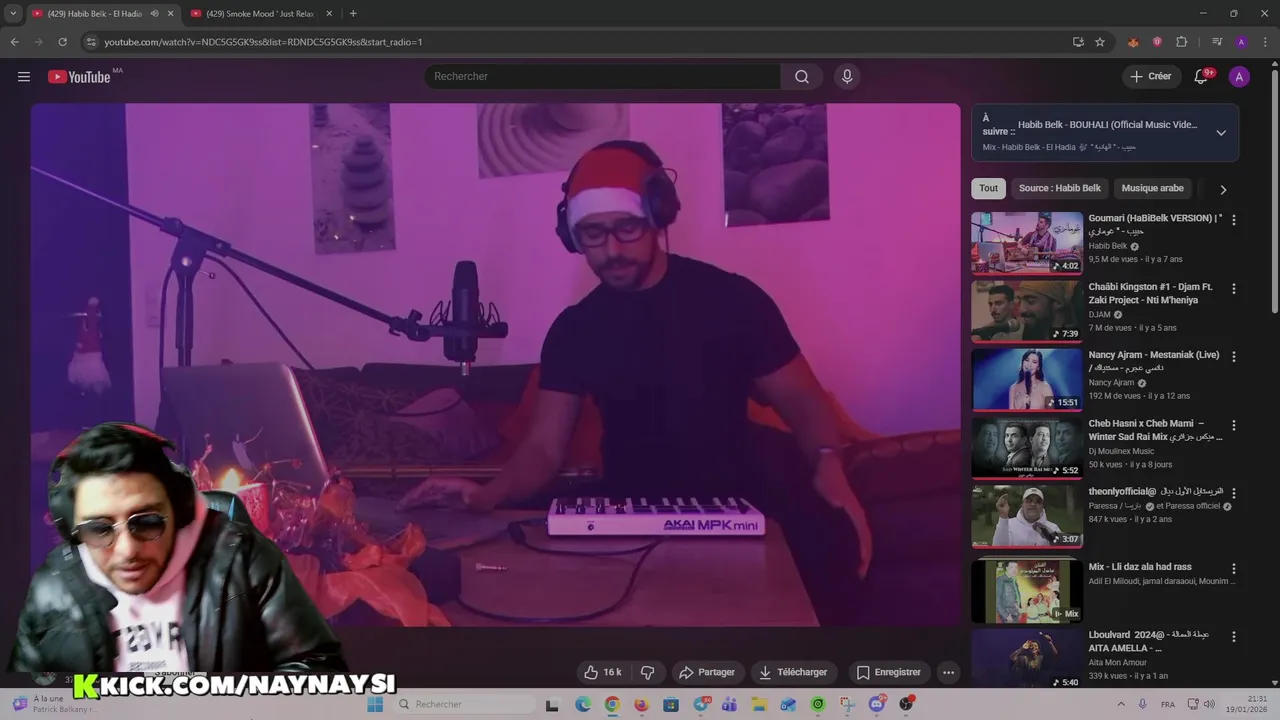This screenshot has width=1280, height=720.
Task: Open the Habib Belk channel link
Action: point(1108,246)
